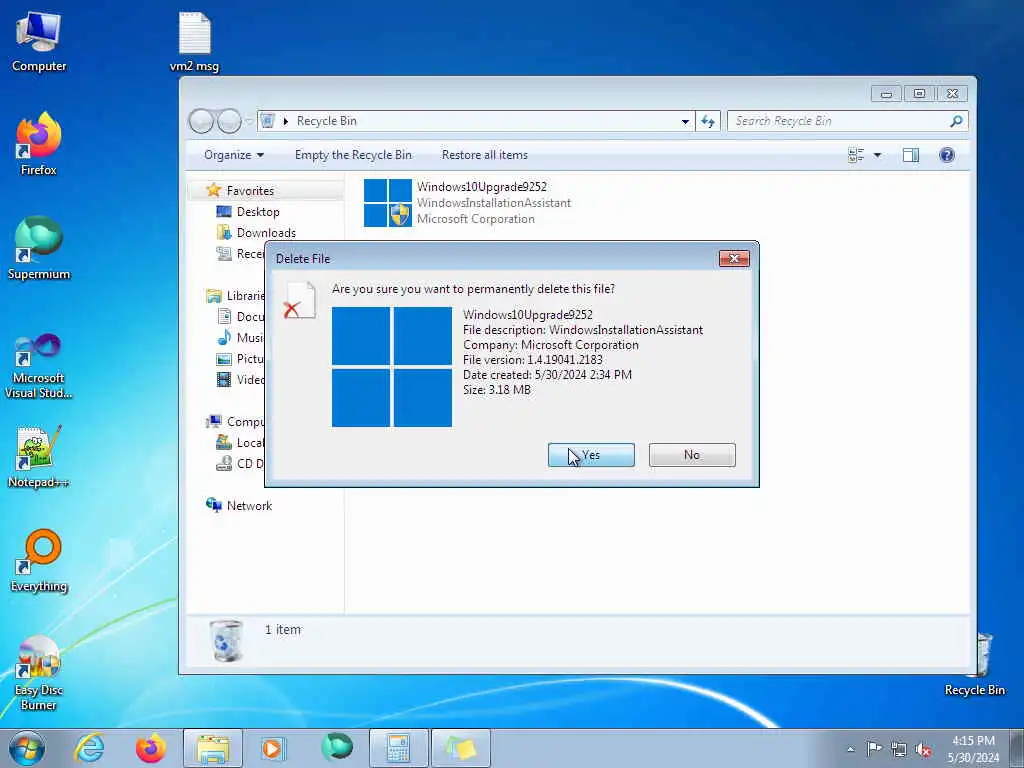Click the Windows Explorer taskbar button
Viewport: 1024px width, 768px height.
[x=213, y=748]
